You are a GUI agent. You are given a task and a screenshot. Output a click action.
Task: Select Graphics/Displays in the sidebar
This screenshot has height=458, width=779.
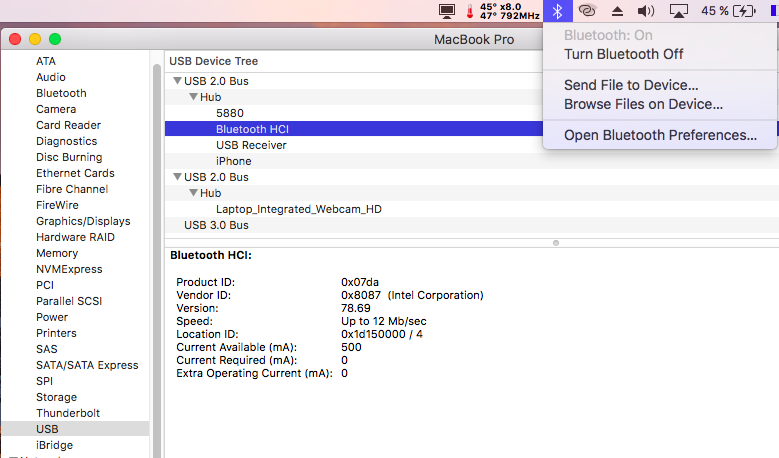point(83,221)
